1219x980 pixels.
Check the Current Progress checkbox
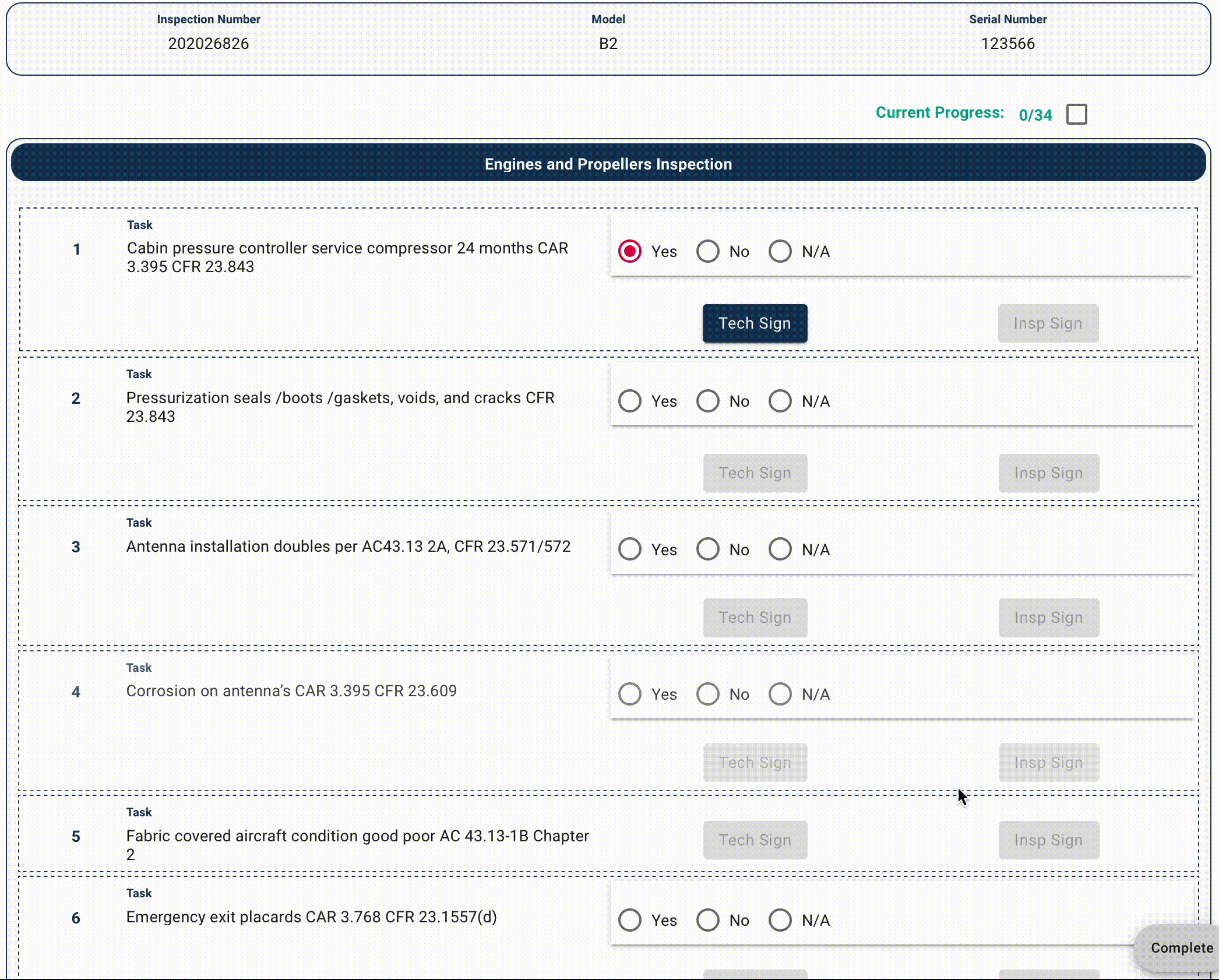pyautogui.click(x=1076, y=114)
